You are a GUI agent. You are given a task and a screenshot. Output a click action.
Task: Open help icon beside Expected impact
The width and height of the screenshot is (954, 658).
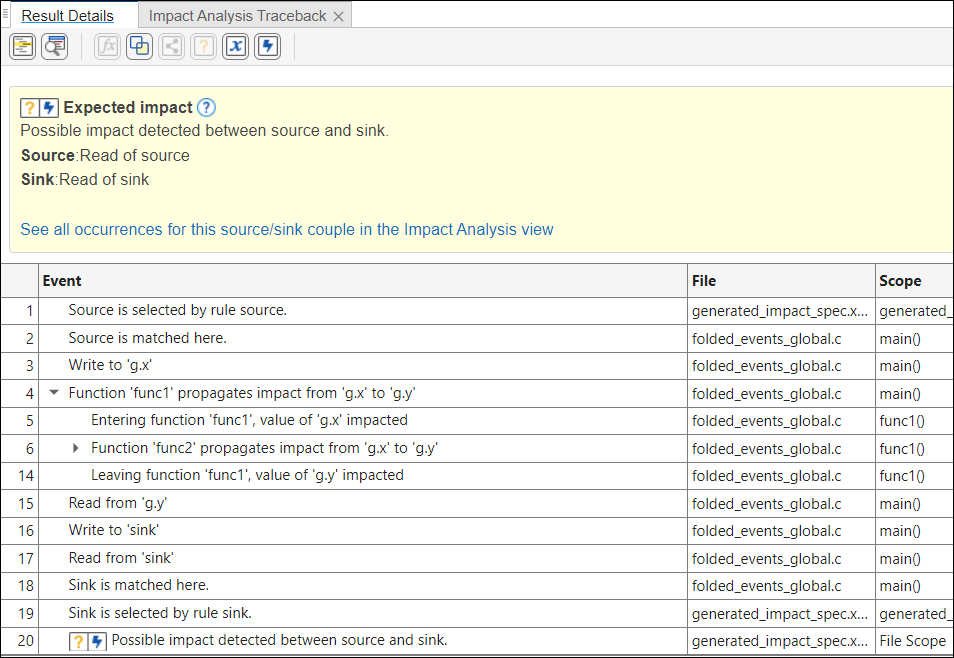[206, 108]
